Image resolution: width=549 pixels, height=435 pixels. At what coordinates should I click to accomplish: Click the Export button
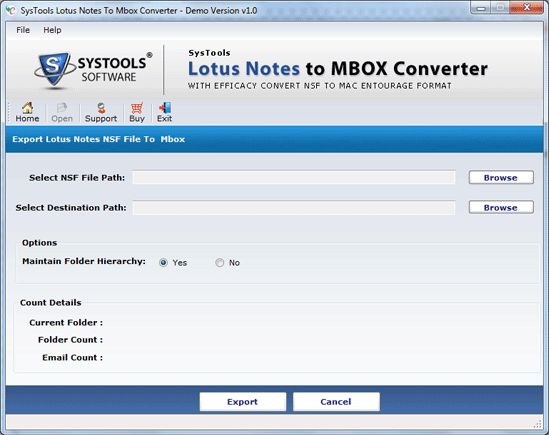tap(243, 402)
